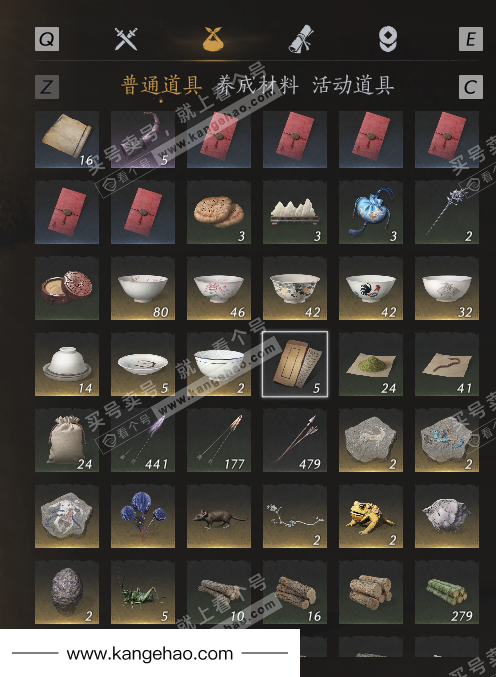Select the purple-tipped arrows with 441
The image size is (496, 677).
point(143,440)
